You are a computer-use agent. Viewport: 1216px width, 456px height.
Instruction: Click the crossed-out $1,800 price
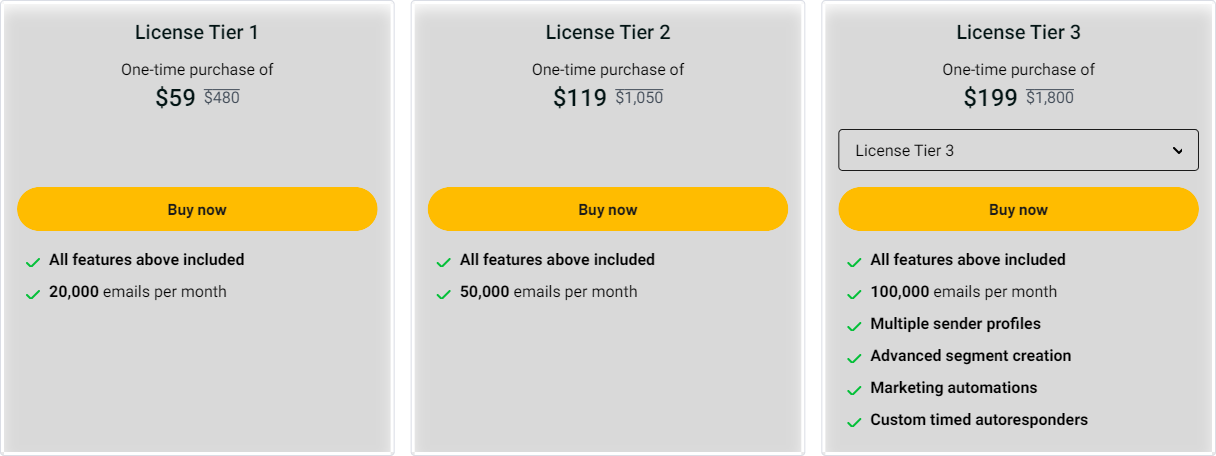pyautogui.click(x=1050, y=98)
